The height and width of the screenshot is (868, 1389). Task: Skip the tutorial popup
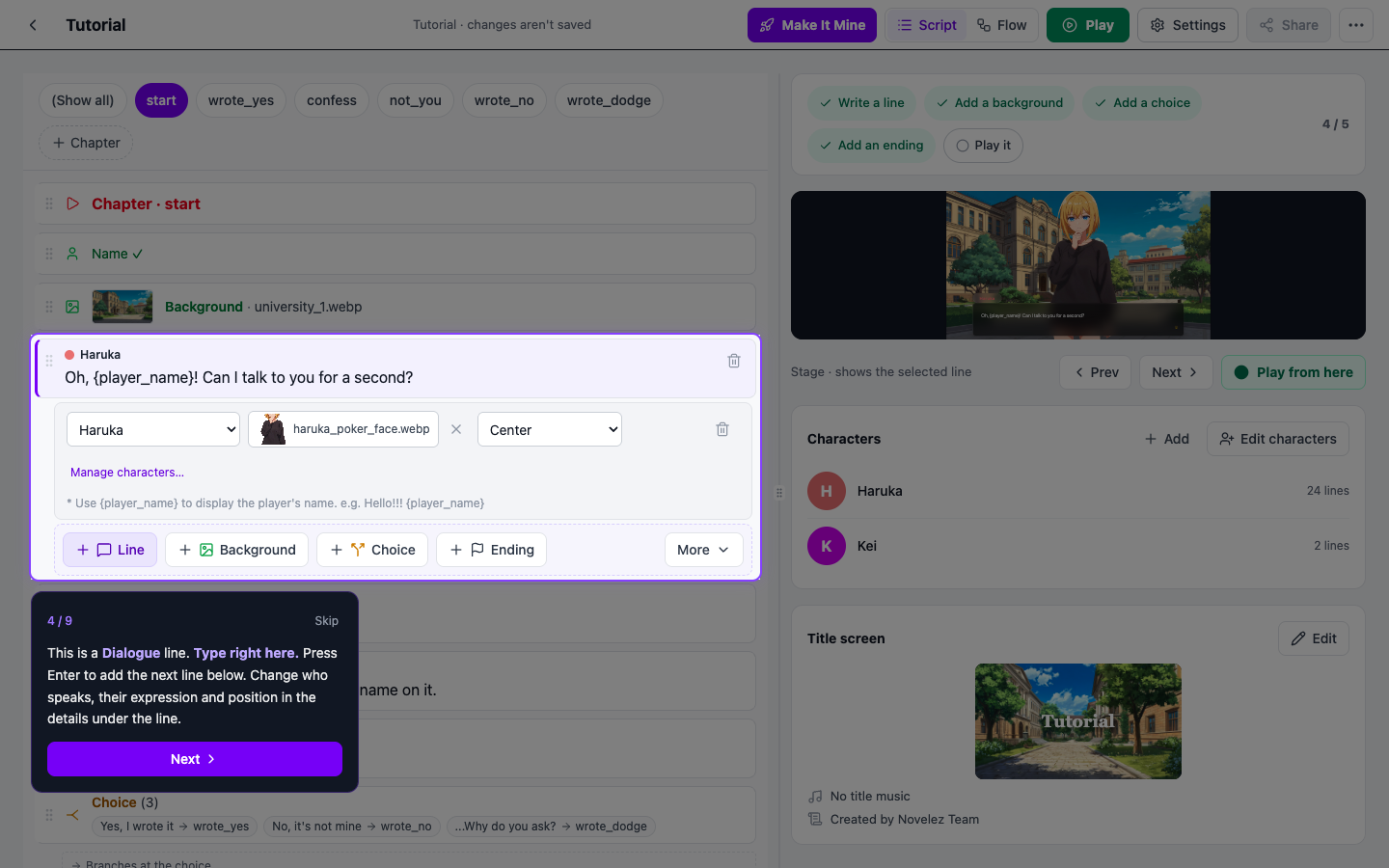[x=327, y=621]
